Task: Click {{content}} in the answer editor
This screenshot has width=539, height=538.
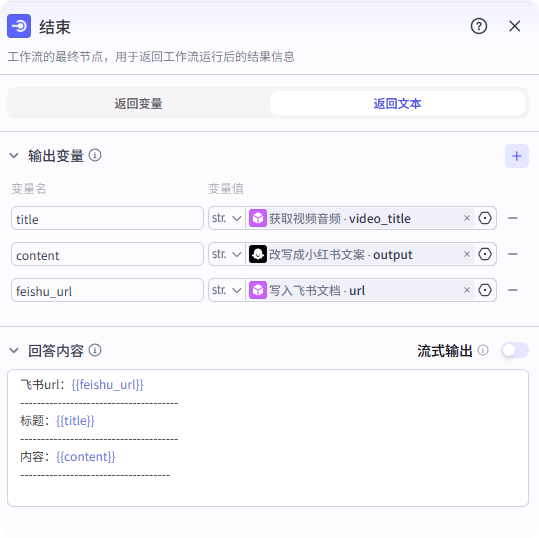Action: pos(86,457)
